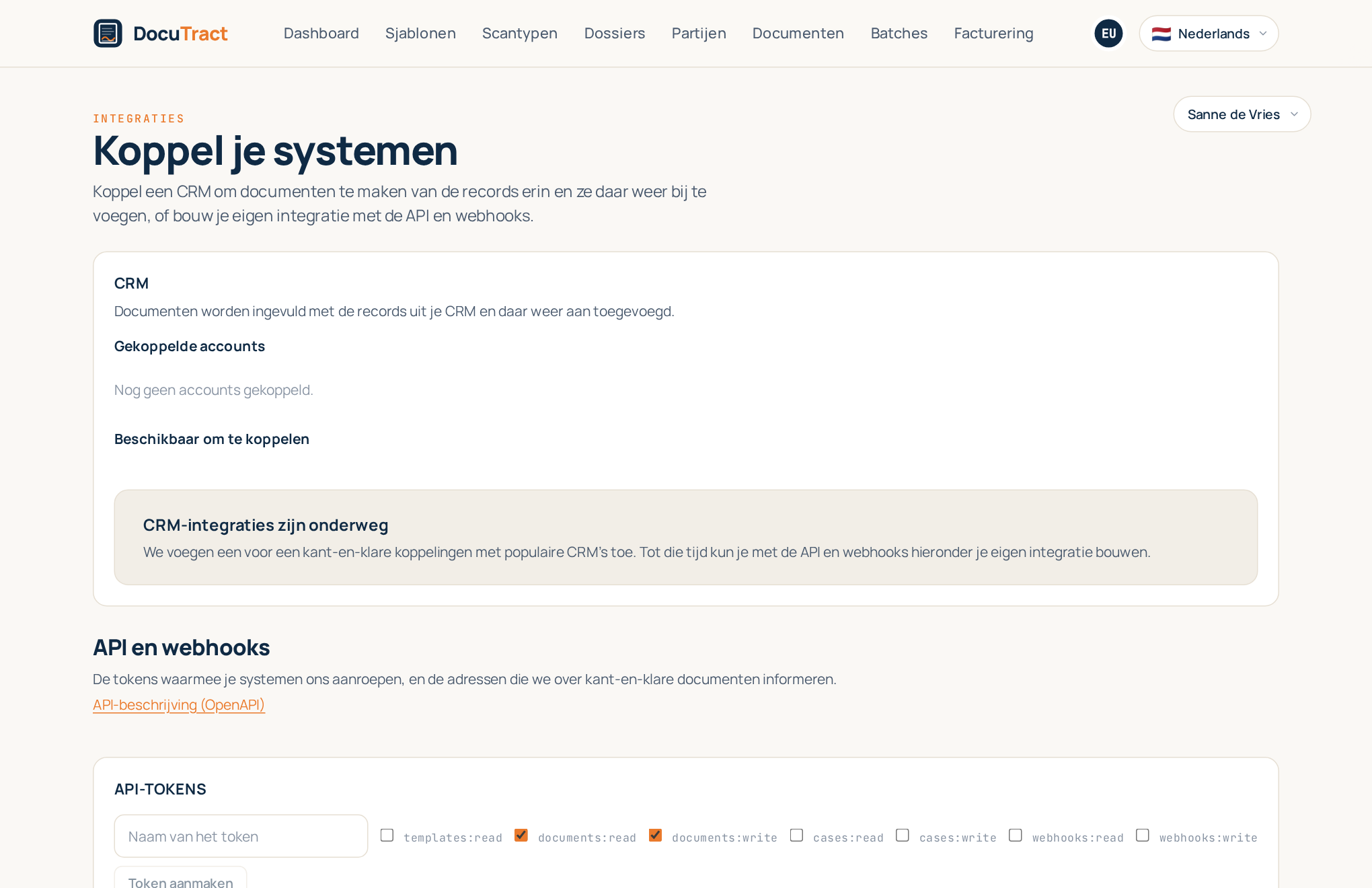Switch to Batches
Image resolution: width=1372 pixels, height=888 pixels.
(x=899, y=33)
